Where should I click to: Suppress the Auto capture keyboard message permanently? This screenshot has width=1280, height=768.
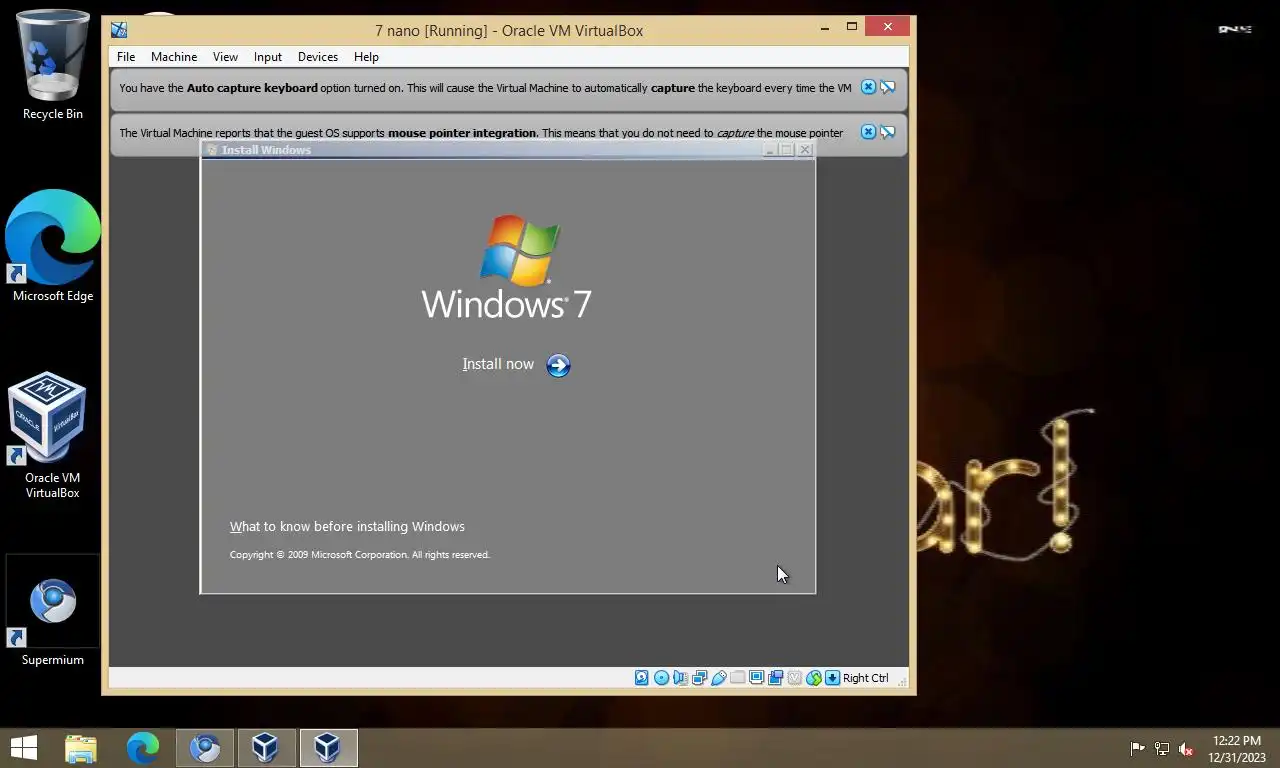887,87
